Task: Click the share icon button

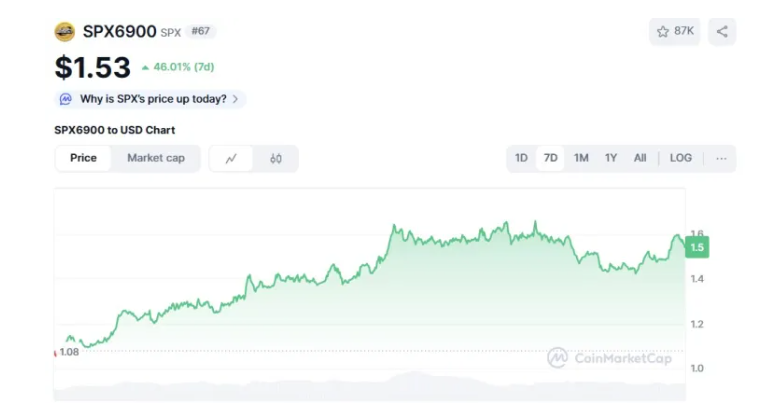Action: (722, 32)
